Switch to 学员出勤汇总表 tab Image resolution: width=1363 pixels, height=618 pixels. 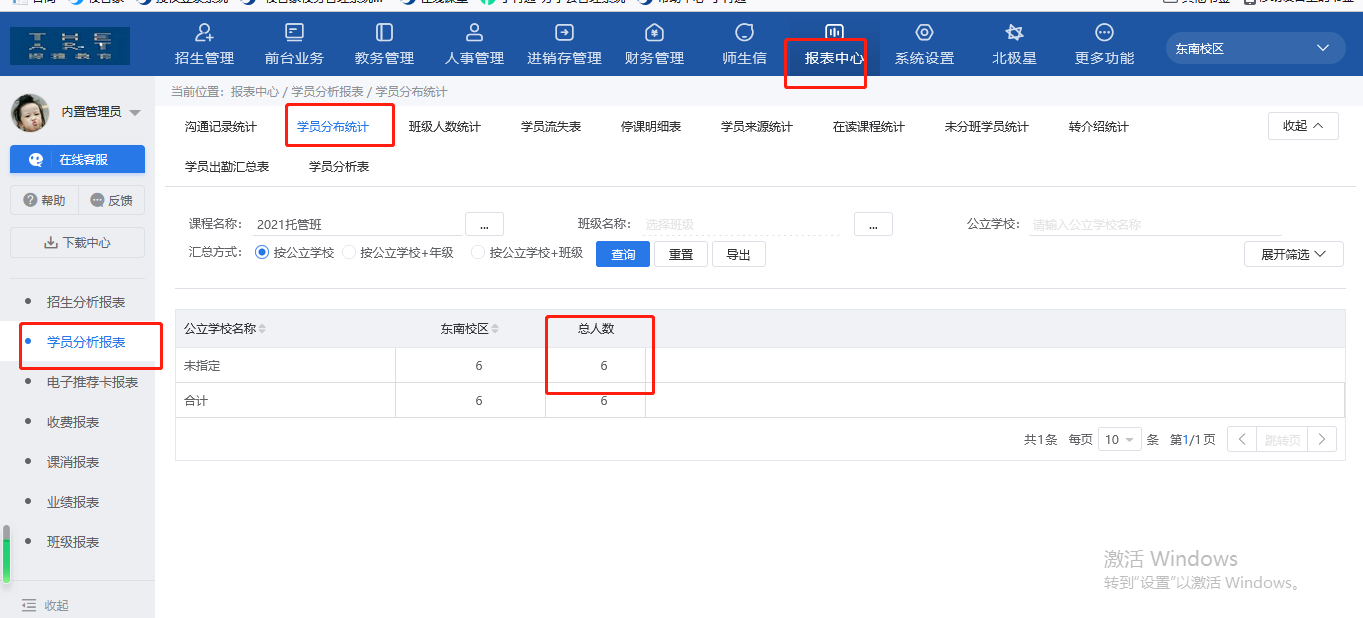point(227,167)
